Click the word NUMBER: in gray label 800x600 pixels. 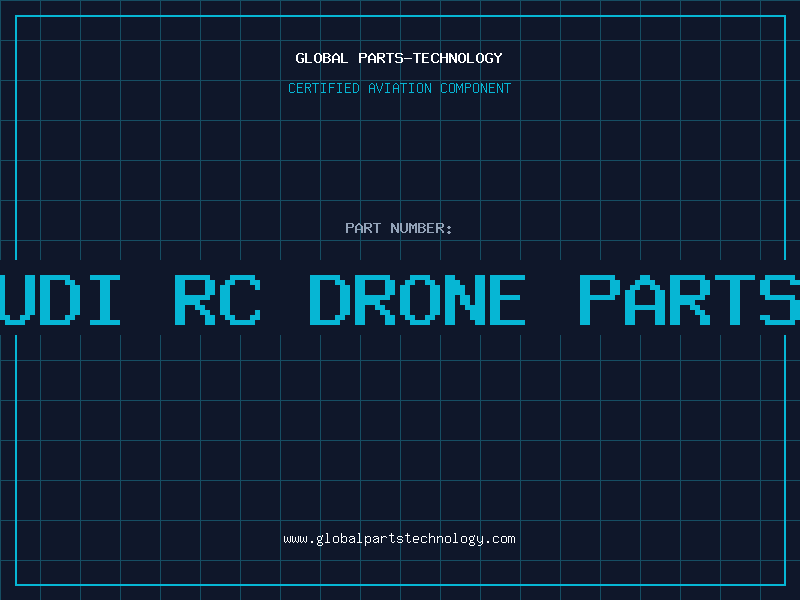click(x=421, y=228)
